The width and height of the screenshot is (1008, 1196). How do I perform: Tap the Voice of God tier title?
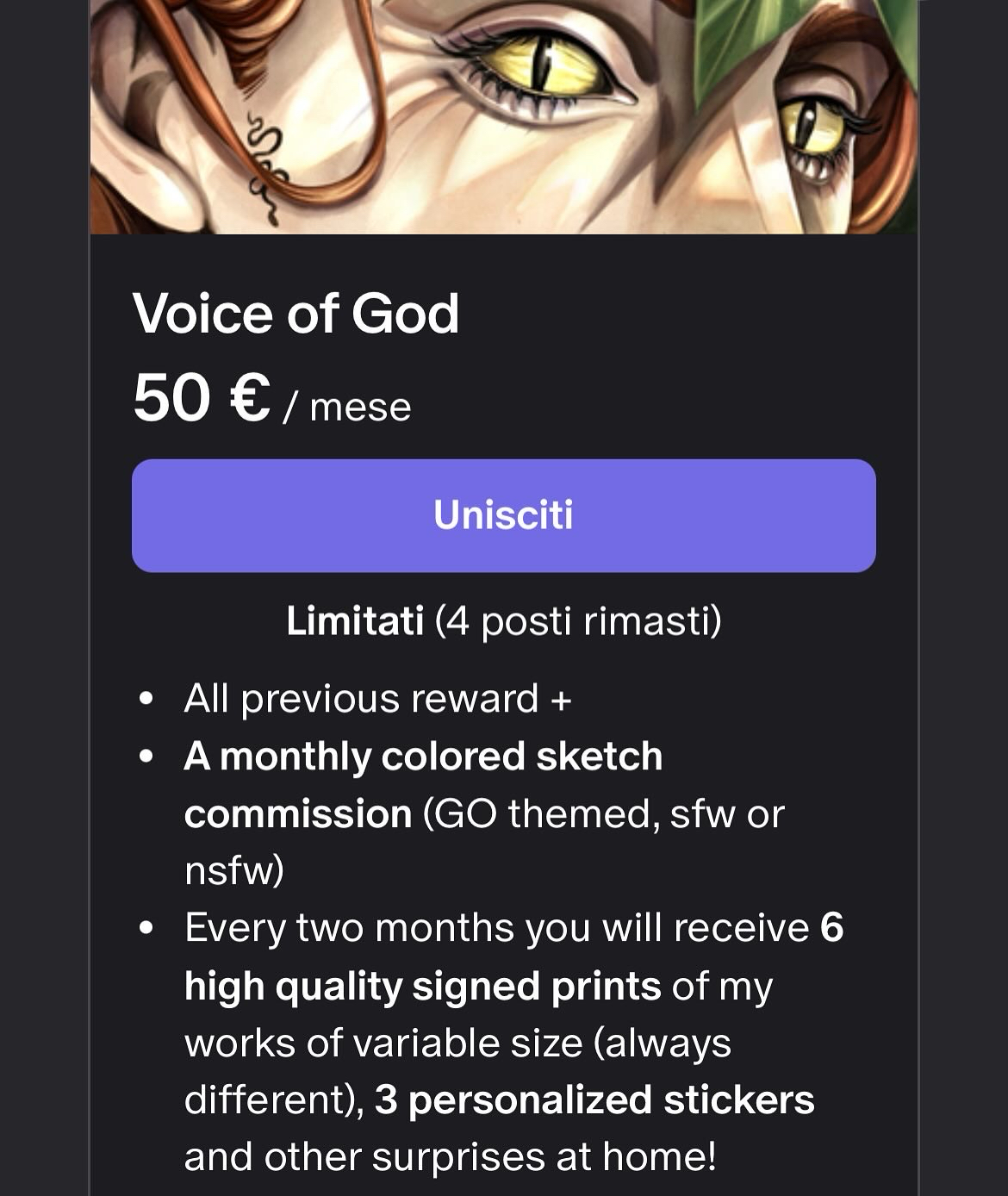pyautogui.click(x=296, y=314)
